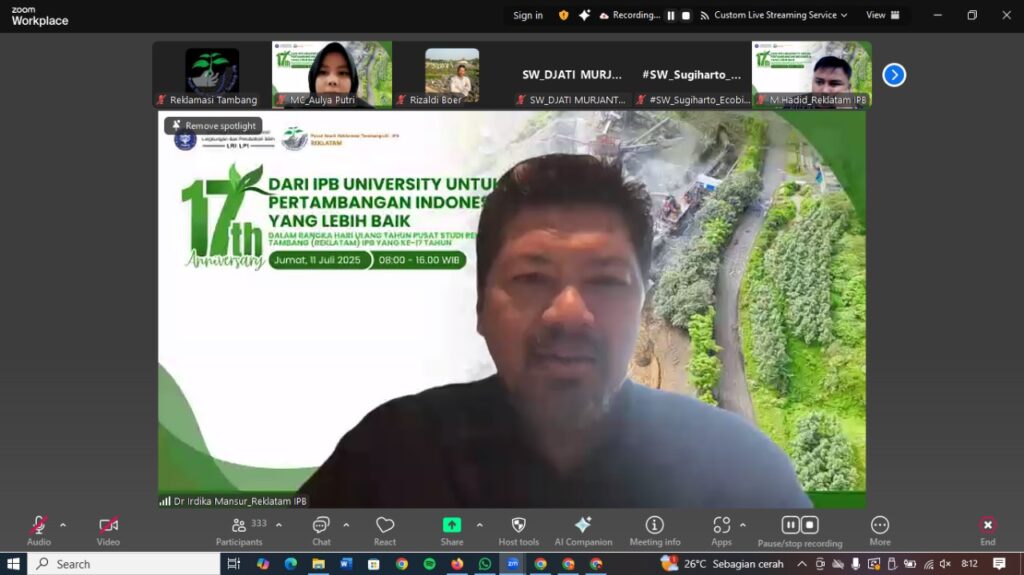The width and height of the screenshot is (1024, 575).
Task: Open WhatsApp from taskbar
Action: coord(485,563)
